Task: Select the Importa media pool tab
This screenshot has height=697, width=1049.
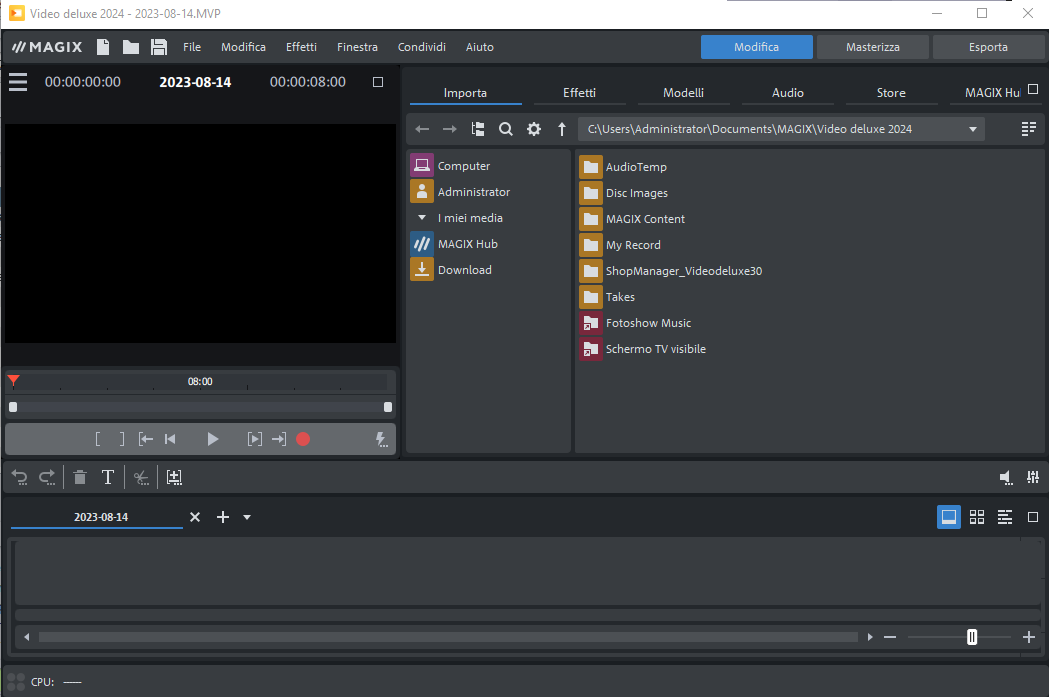Action: coord(465,93)
